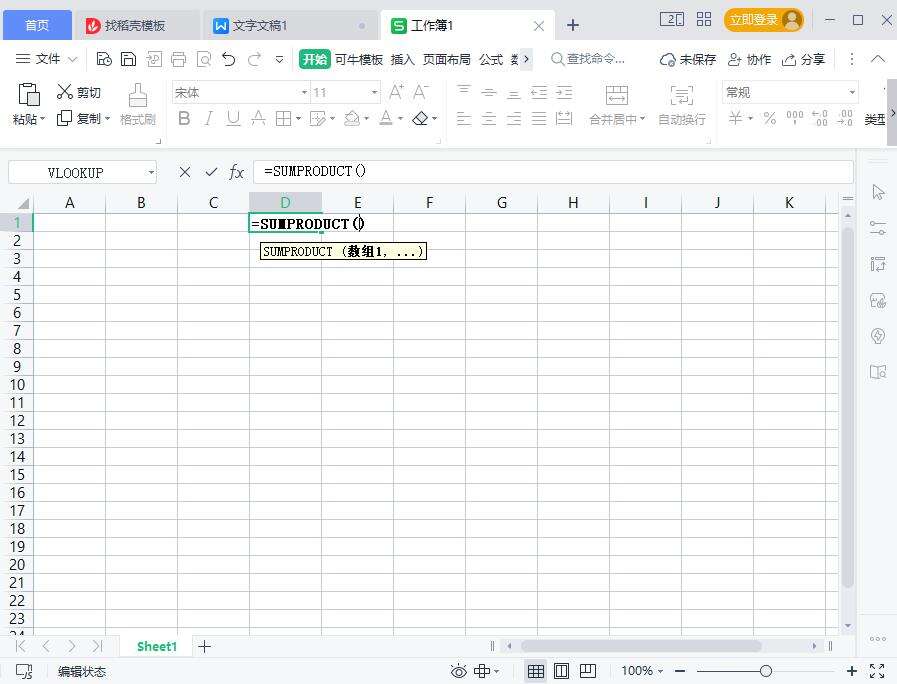Screen dimensions: 897x684
Task: Click the 立即登录 login button
Action: 764,20
